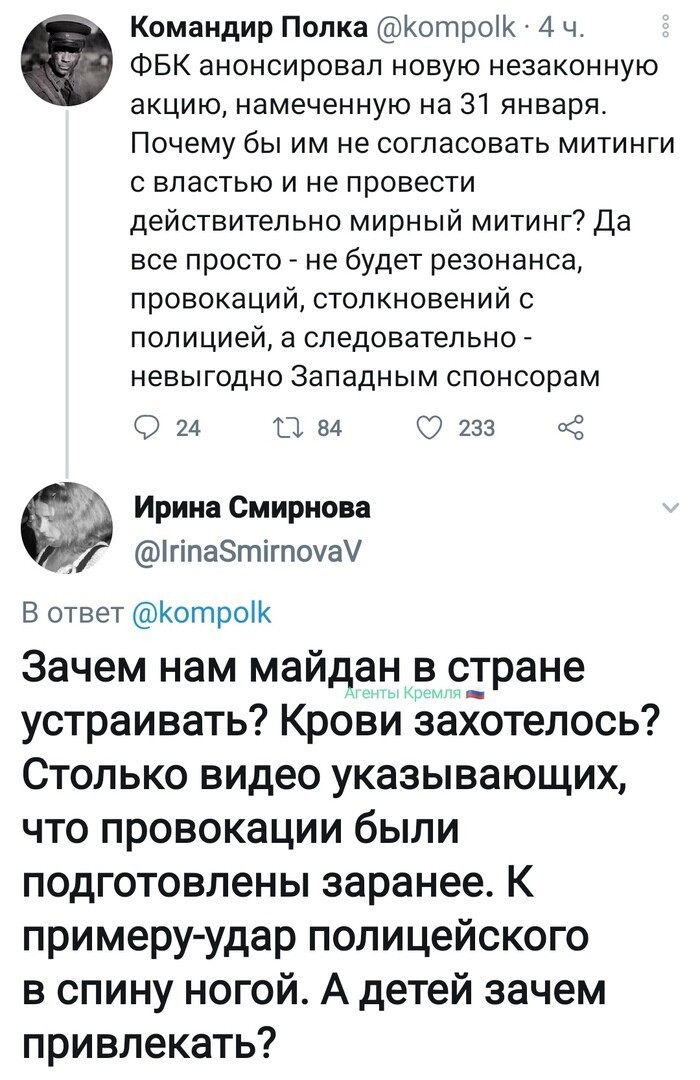The image size is (700, 1080).
Task: Open the tweet text about ФБК акцию
Action: 402,222
